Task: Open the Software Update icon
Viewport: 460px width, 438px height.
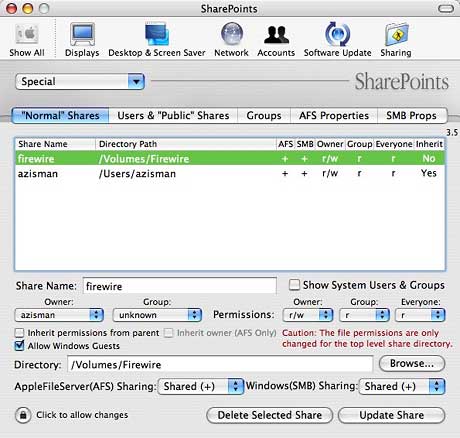Action: (337, 39)
